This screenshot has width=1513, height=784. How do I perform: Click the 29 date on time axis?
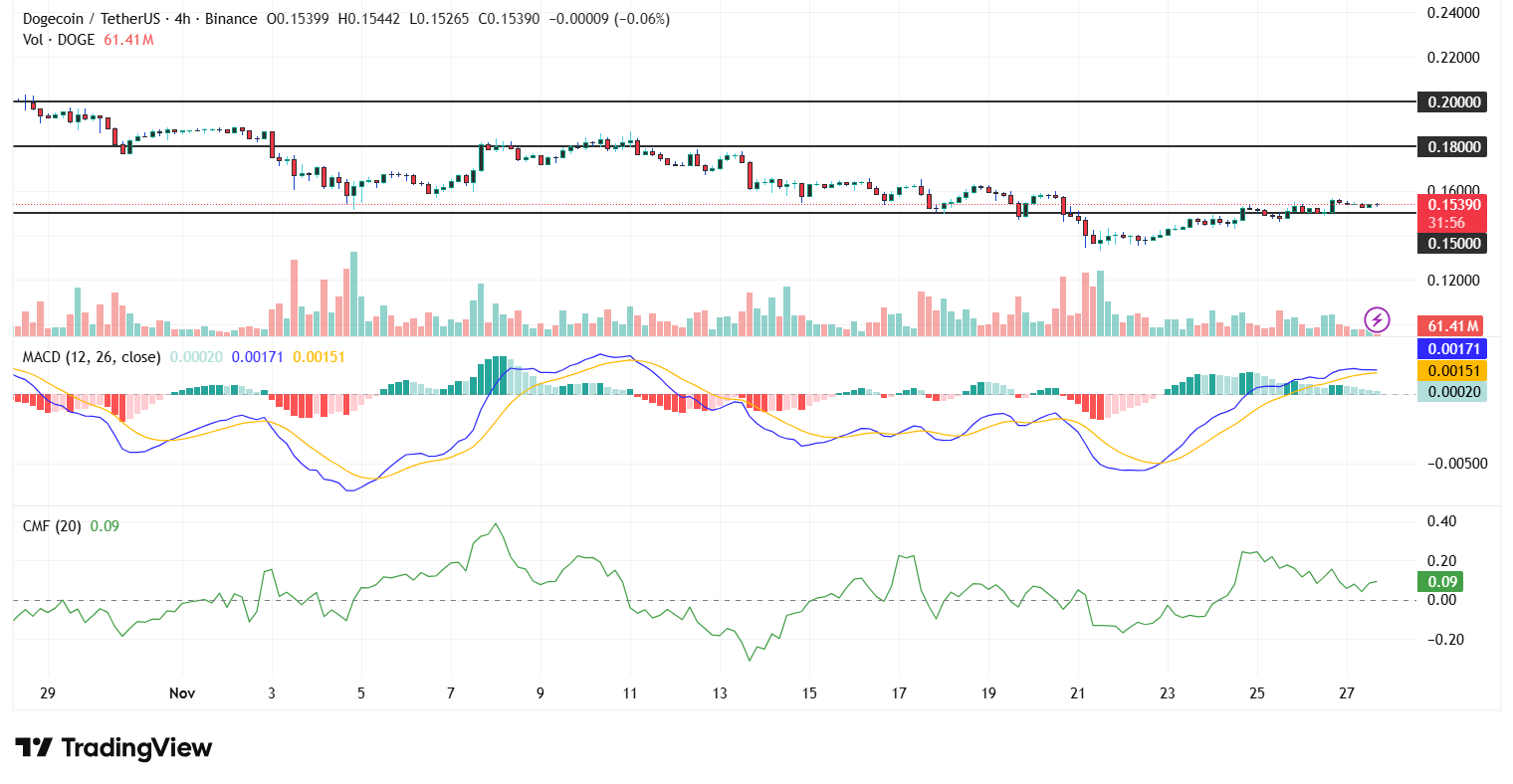47,693
